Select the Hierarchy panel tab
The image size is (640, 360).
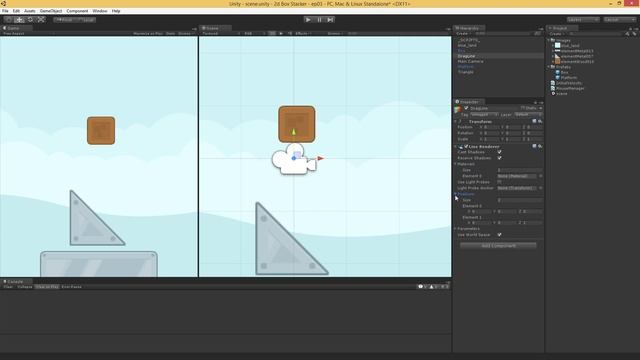(469, 28)
